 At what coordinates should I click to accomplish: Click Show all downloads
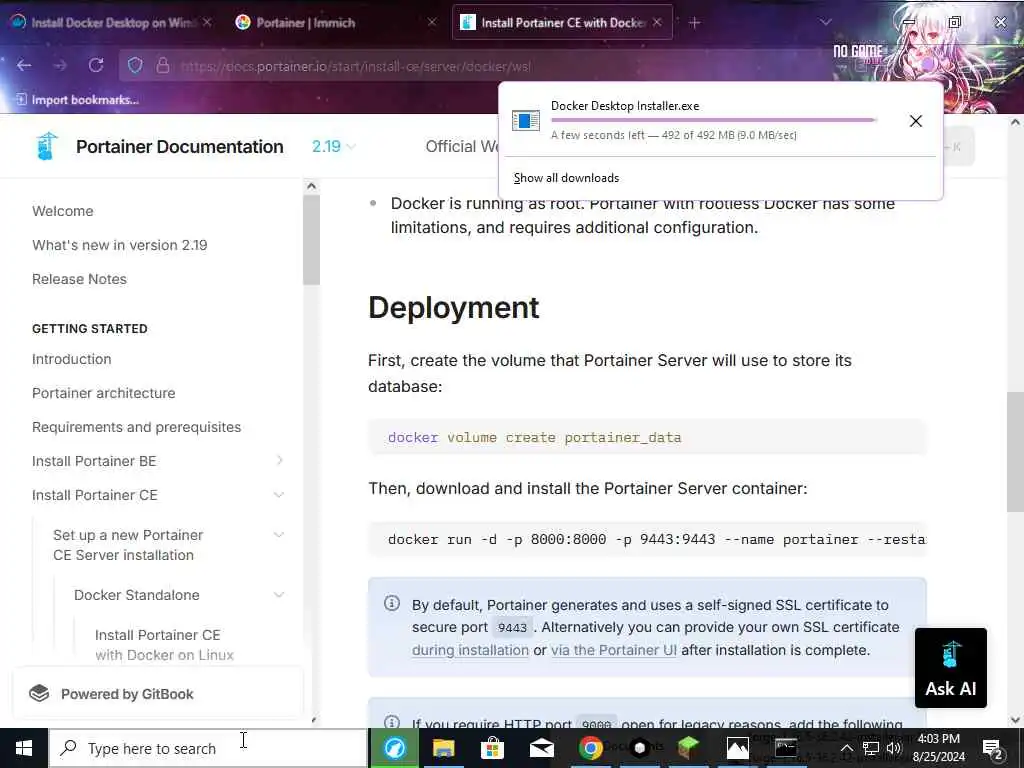(566, 178)
